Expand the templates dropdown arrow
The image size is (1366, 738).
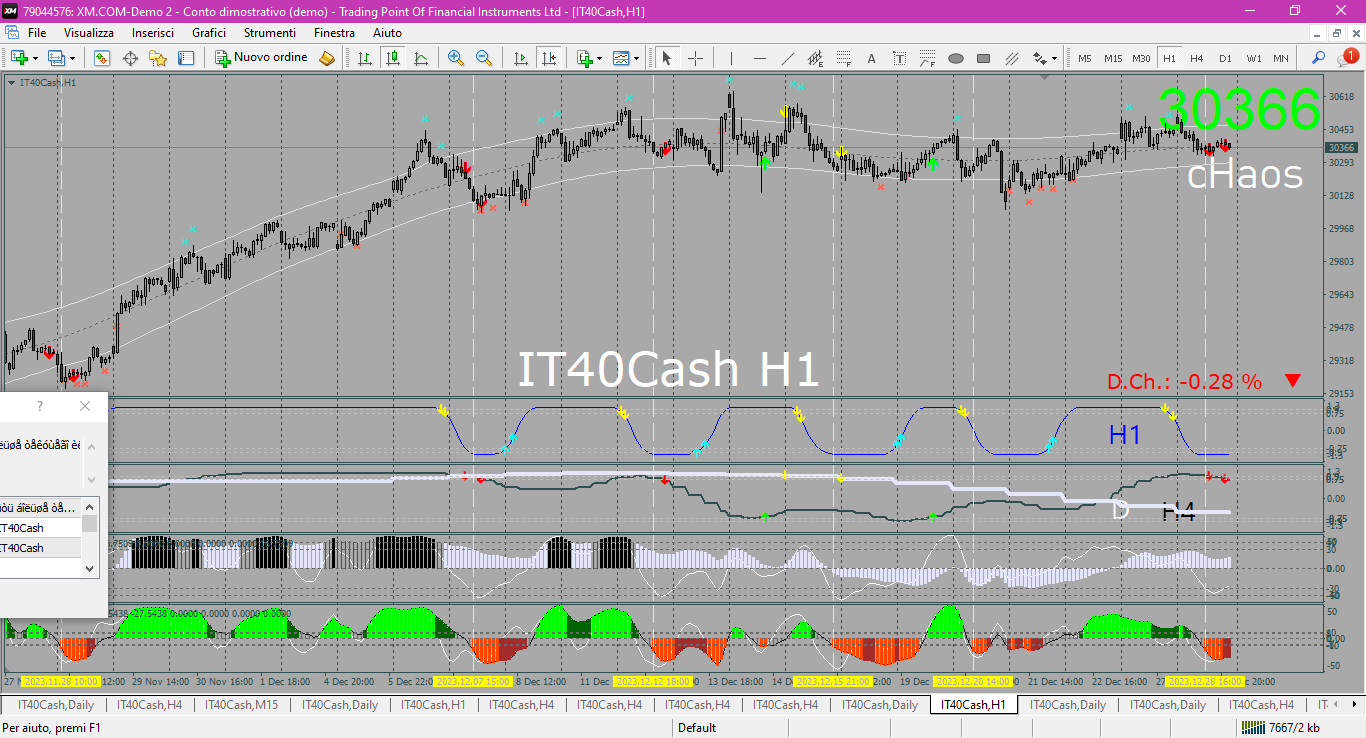[636, 58]
